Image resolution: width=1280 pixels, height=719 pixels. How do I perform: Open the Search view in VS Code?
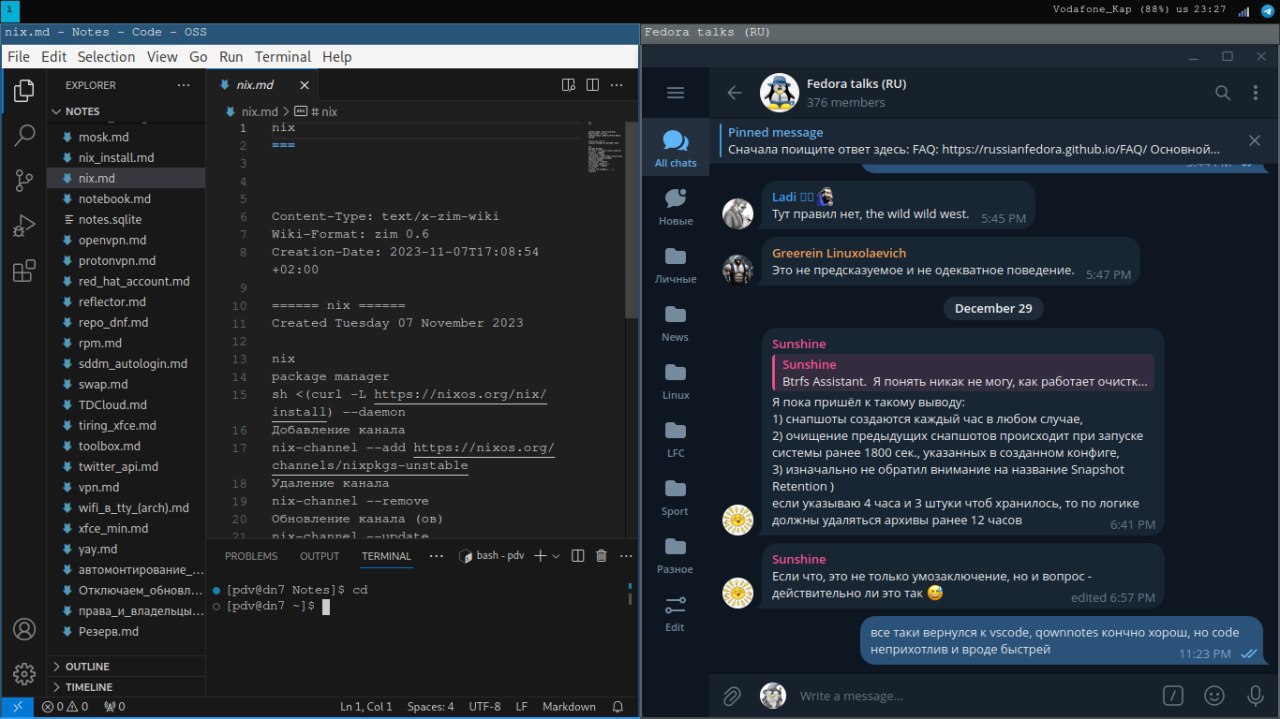coord(24,137)
